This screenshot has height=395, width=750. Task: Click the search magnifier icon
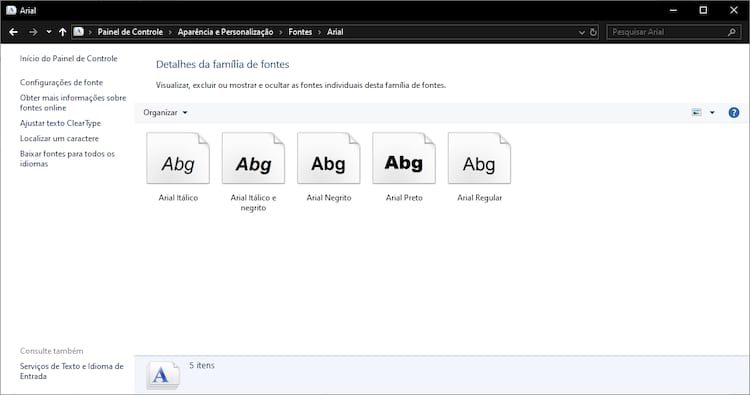731,32
